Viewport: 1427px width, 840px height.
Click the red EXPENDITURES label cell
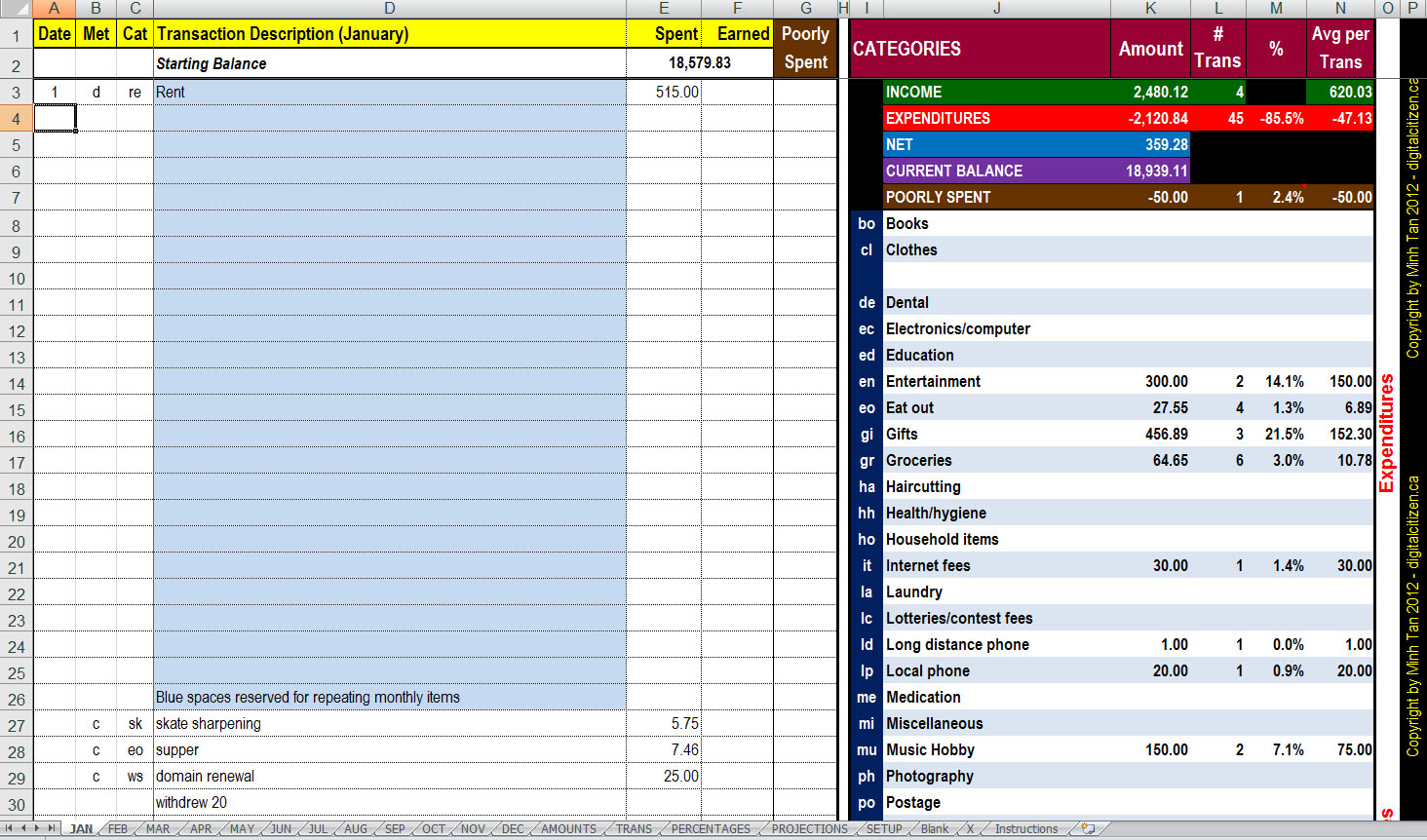[x=996, y=119]
